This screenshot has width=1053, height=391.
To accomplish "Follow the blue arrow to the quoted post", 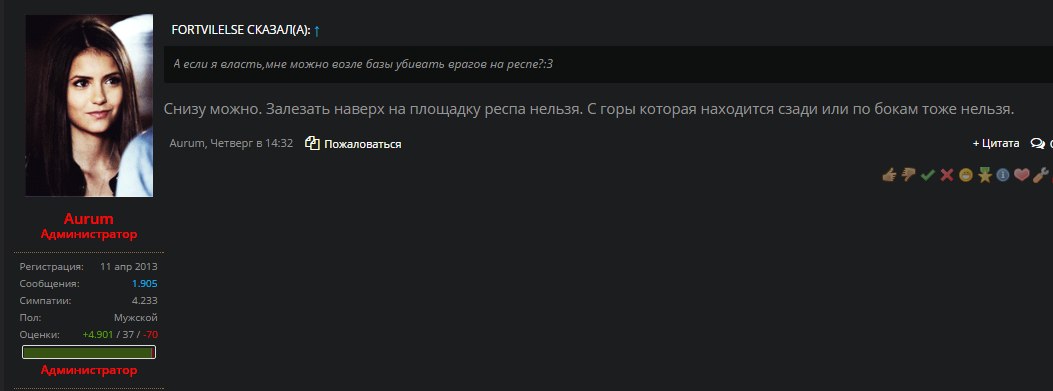I will pyautogui.click(x=317, y=30).
